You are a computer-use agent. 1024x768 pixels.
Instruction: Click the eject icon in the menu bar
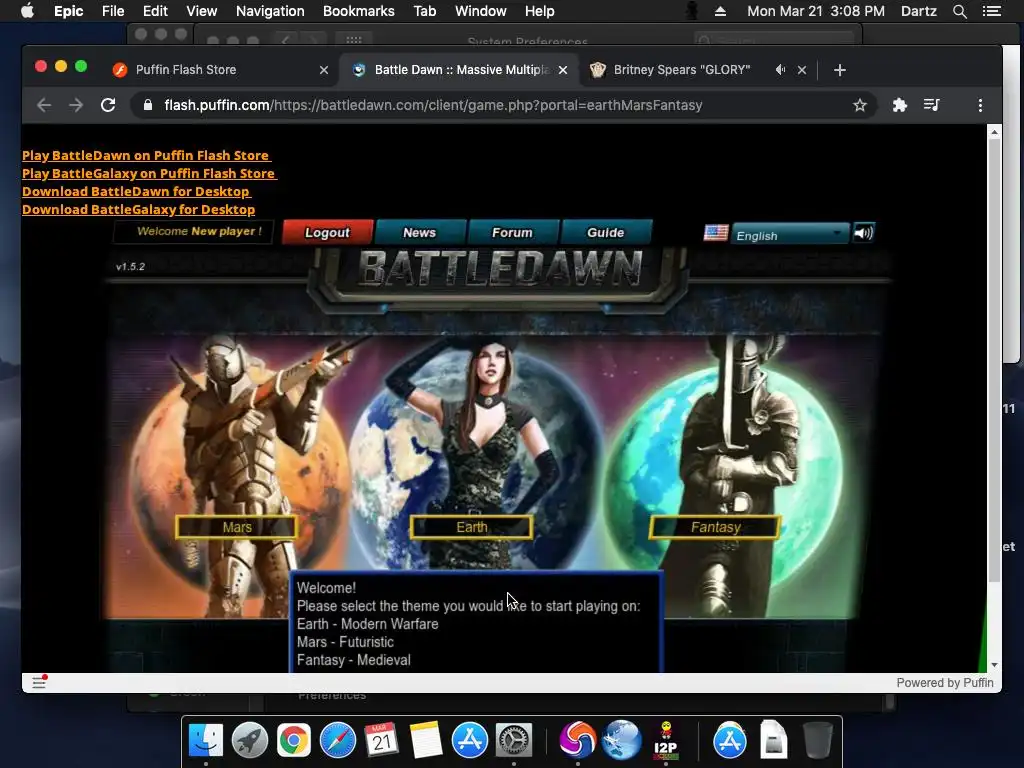click(x=720, y=11)
